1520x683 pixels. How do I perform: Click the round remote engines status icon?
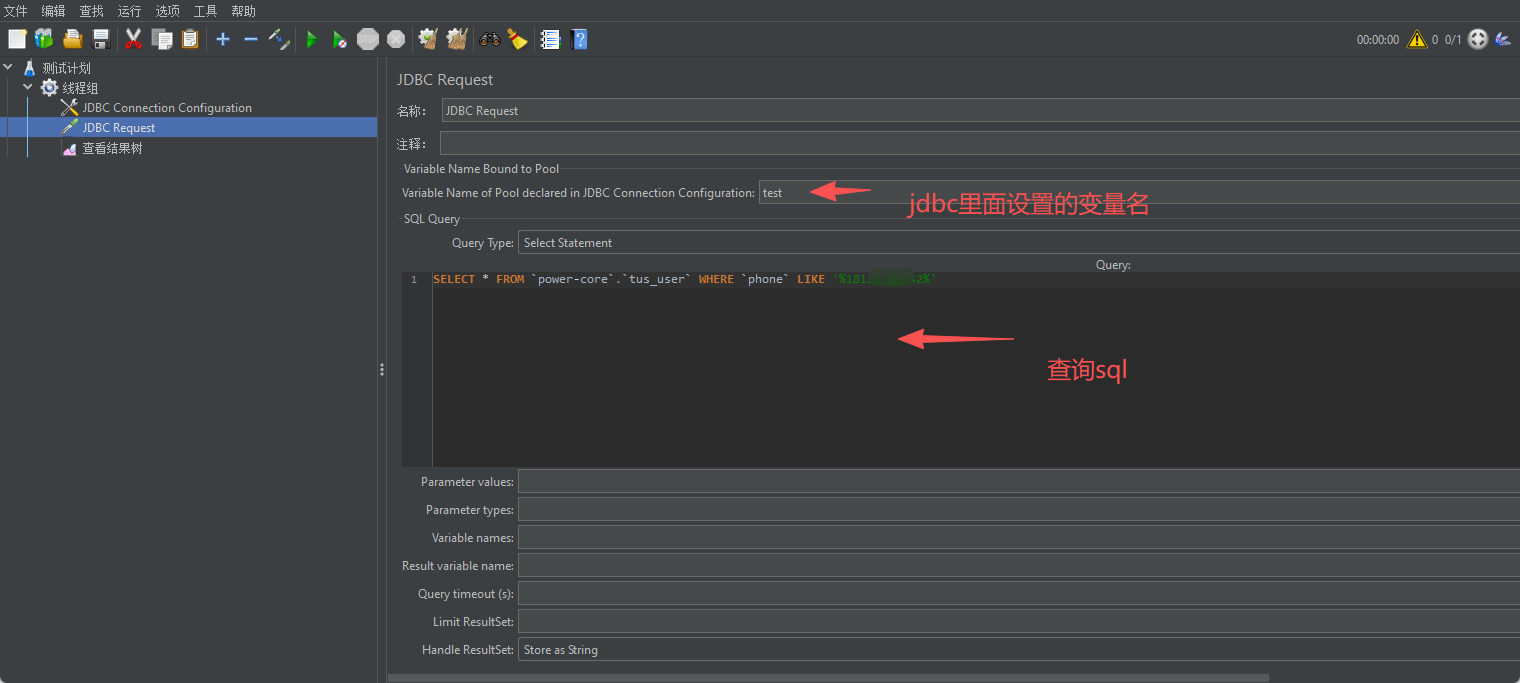point(1478,40)
